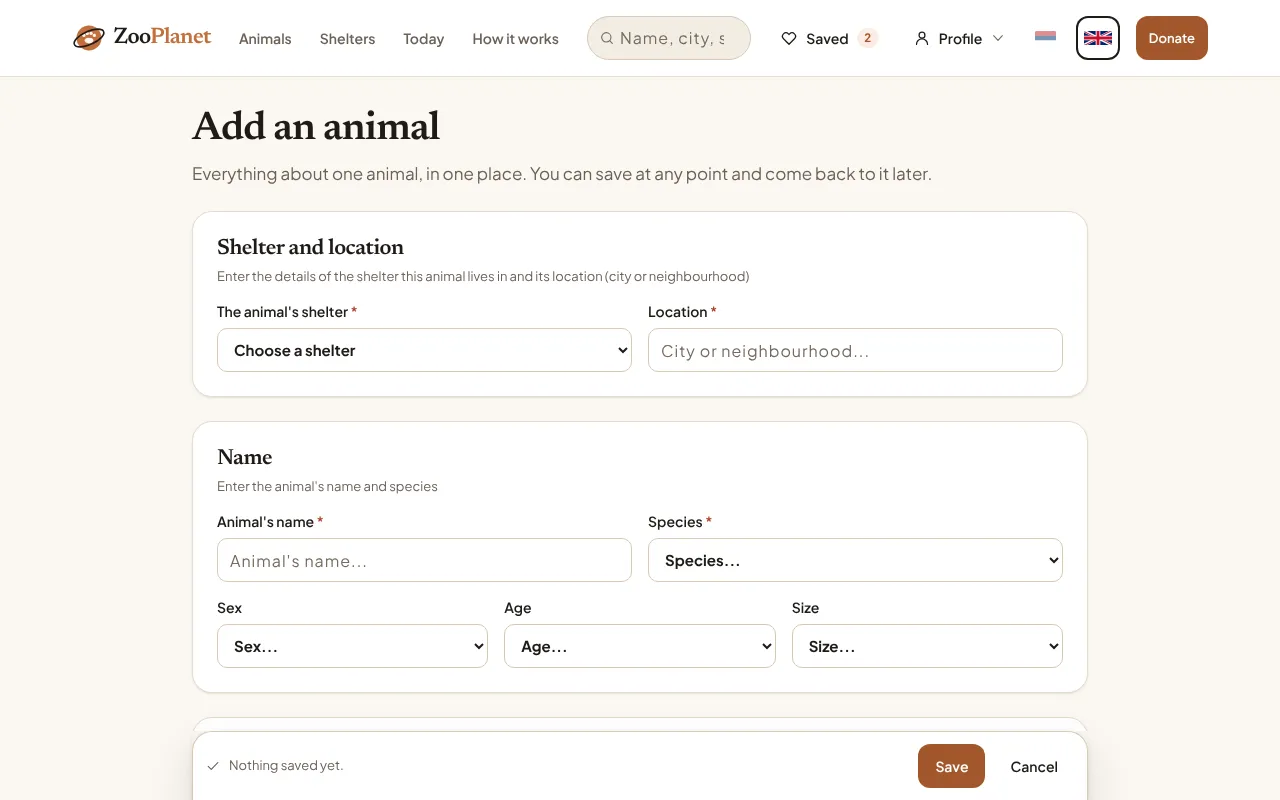Click the Saved count badge showing 2
1280x800 pixels.
coord(867,38)
